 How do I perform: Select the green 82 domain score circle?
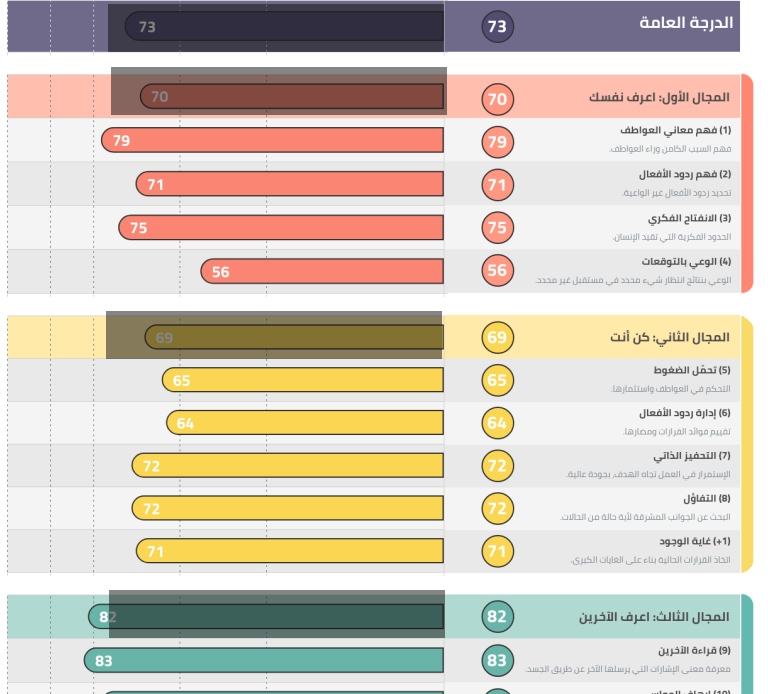tap(497, 616)
